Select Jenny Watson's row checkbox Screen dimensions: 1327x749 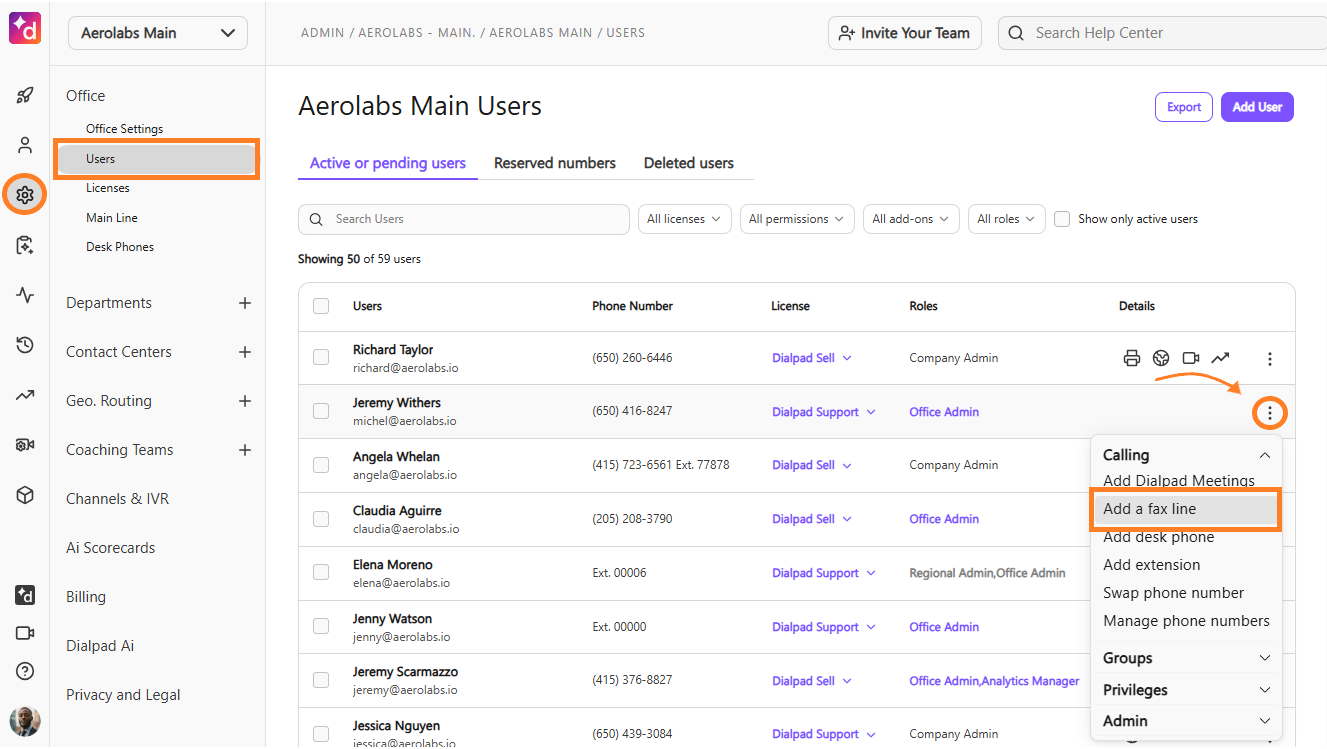(321, 626)
